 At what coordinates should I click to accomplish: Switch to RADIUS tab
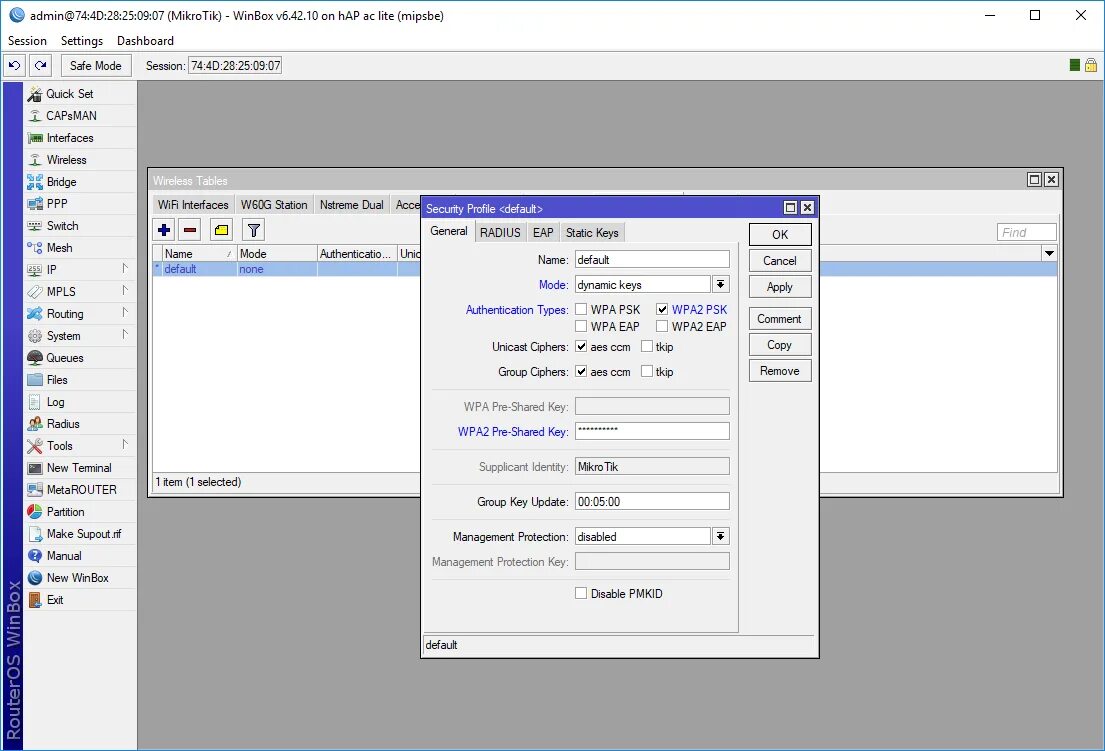(500, 232)
